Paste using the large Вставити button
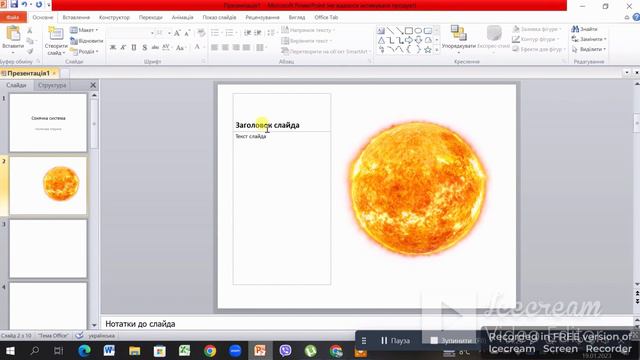The width and height of the screenshot is (640, 360). pos(13,41)
